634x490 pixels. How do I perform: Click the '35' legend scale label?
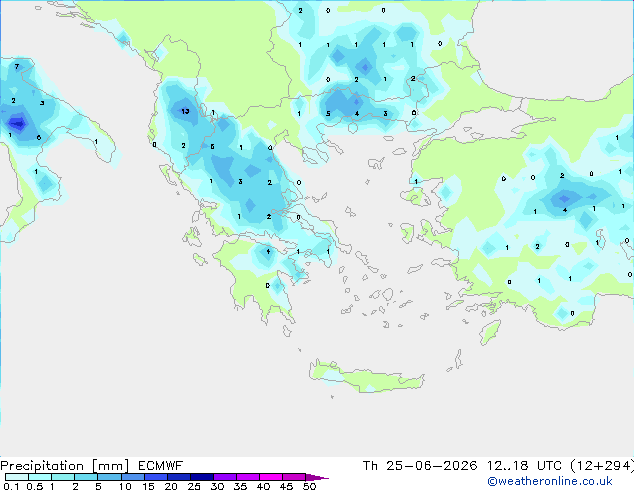pos(240,486)
